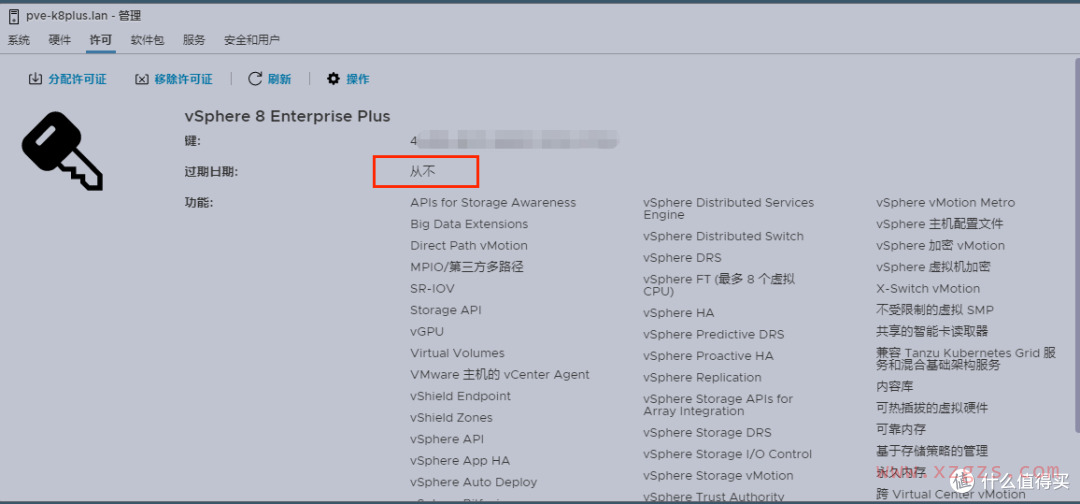Viewport: 1080px width, 504px height.
Task: Click the 移除许可证 button label
Action: coord(184,79)
